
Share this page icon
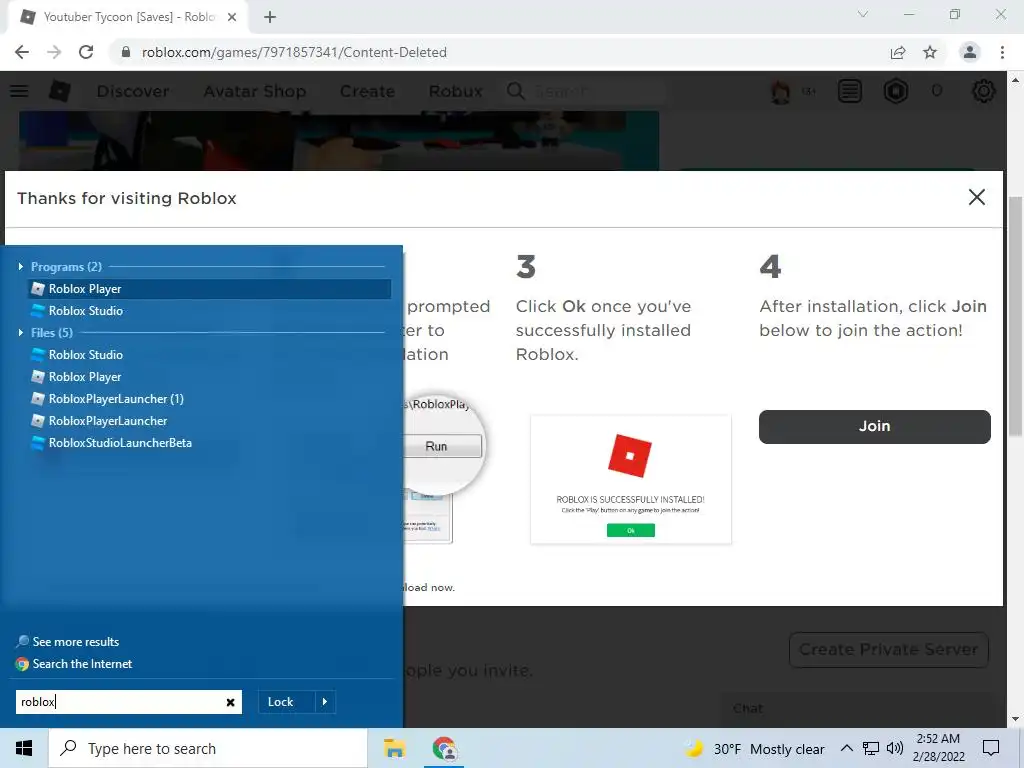898,52
